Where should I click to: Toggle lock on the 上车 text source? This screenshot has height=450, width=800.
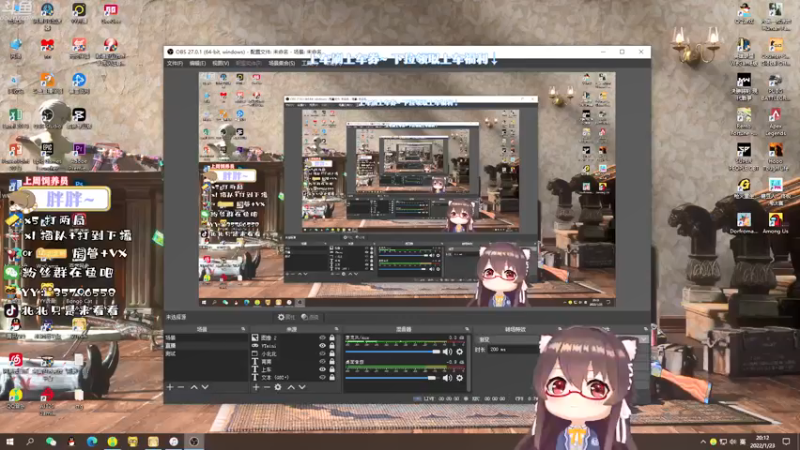pyautogui.click(x=332, y=369)
